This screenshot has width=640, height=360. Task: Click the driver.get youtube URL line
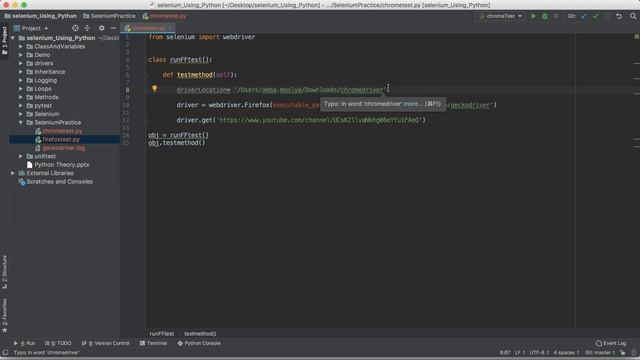(x=301, y=120)
